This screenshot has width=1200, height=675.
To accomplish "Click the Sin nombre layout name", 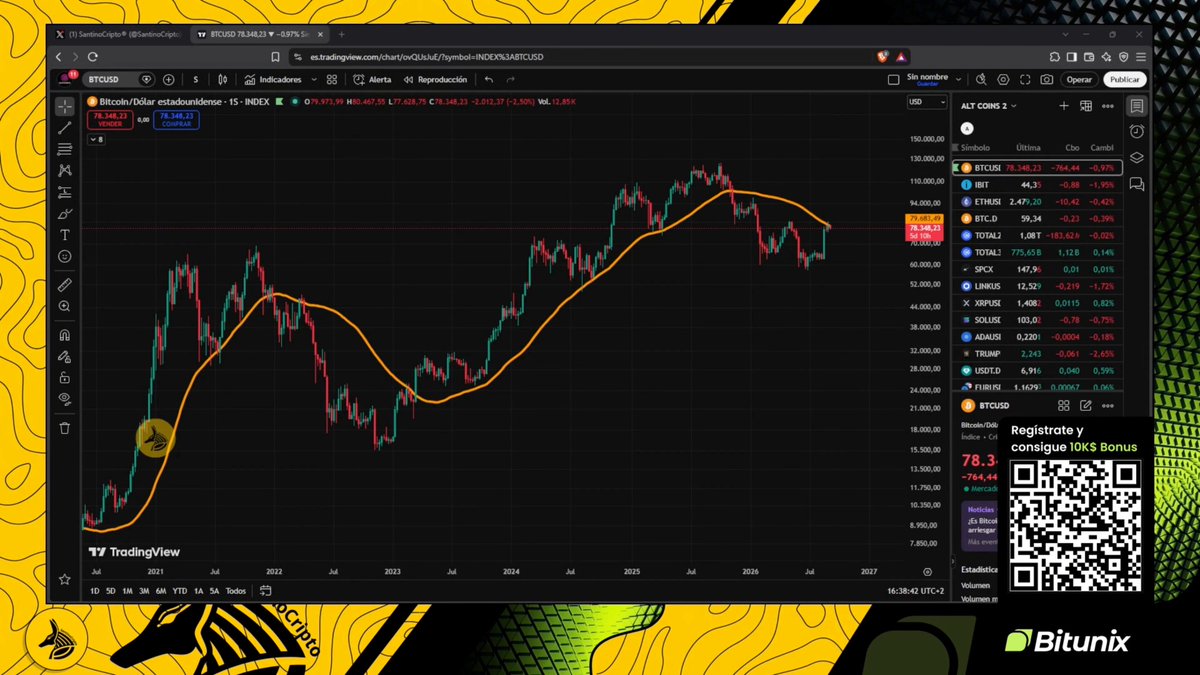I will click(926, 79).
